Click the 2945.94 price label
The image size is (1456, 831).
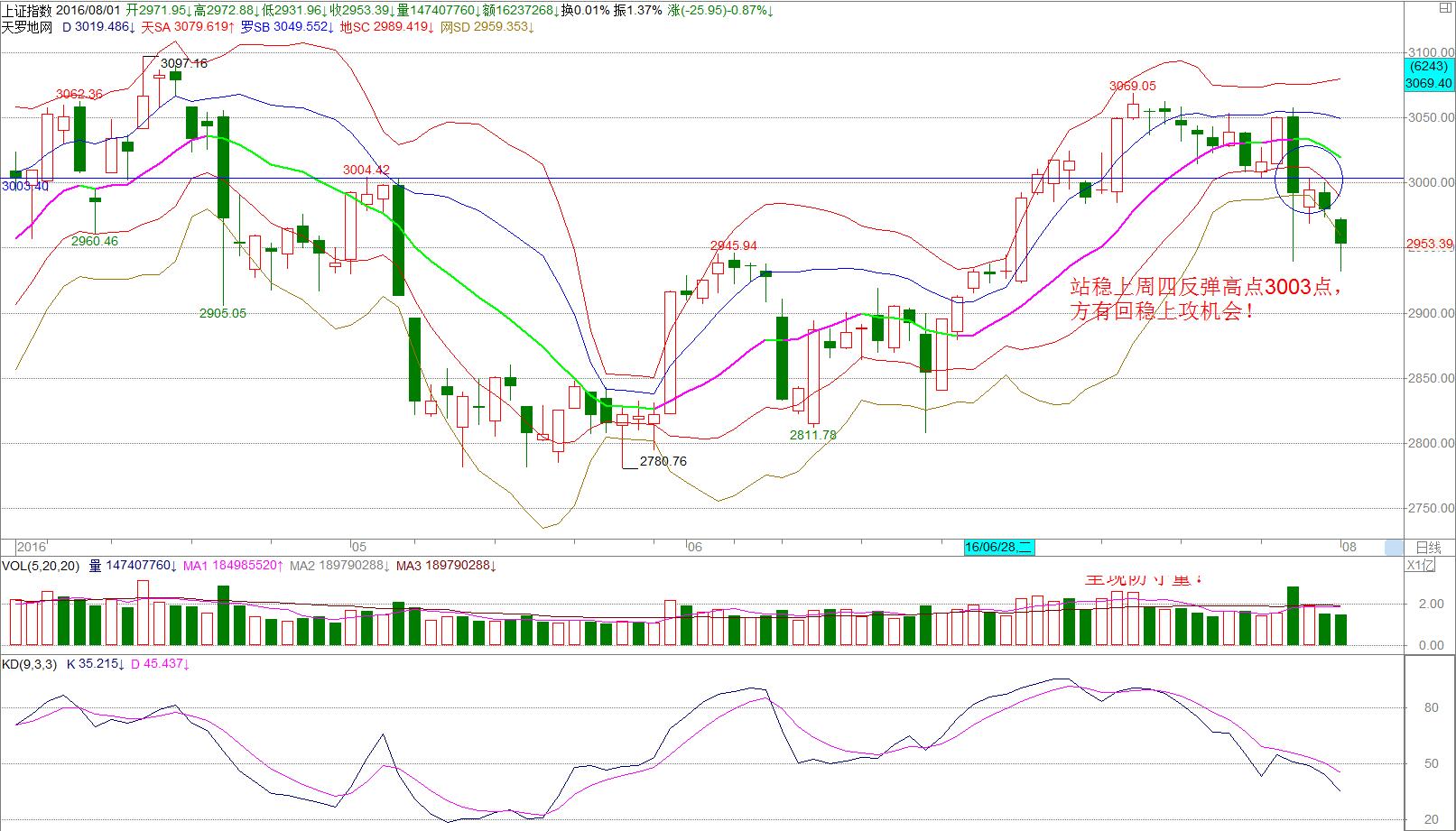click(734, 245)
